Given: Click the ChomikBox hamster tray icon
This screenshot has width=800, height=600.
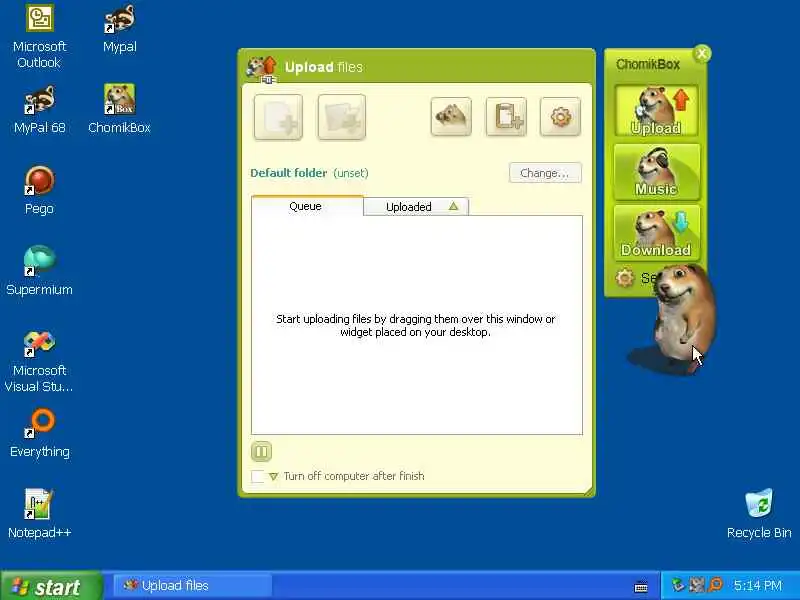Looking at the screenshot, I should tap(697, 585).
